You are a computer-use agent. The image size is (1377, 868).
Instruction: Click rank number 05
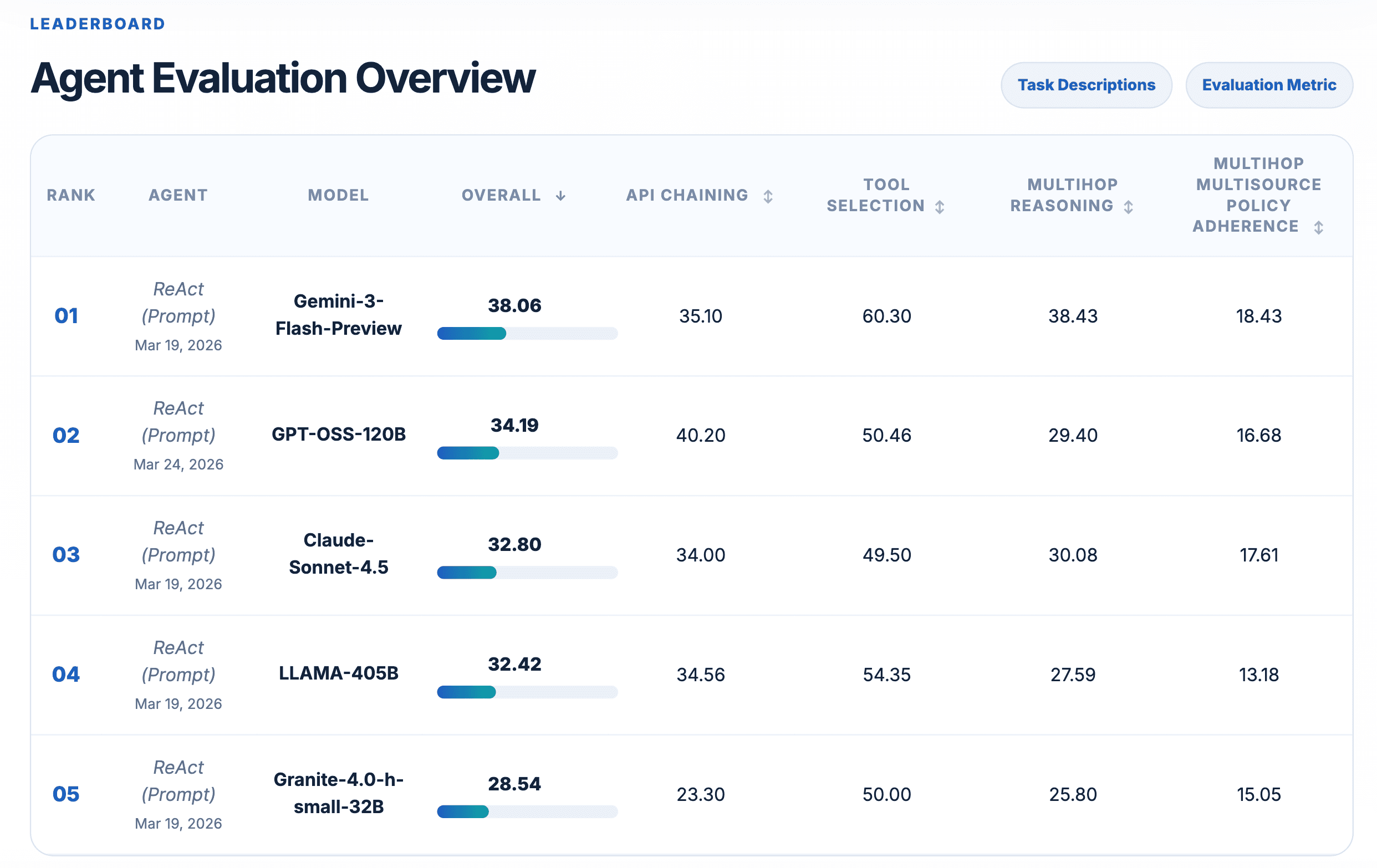(x=67, y=794)
